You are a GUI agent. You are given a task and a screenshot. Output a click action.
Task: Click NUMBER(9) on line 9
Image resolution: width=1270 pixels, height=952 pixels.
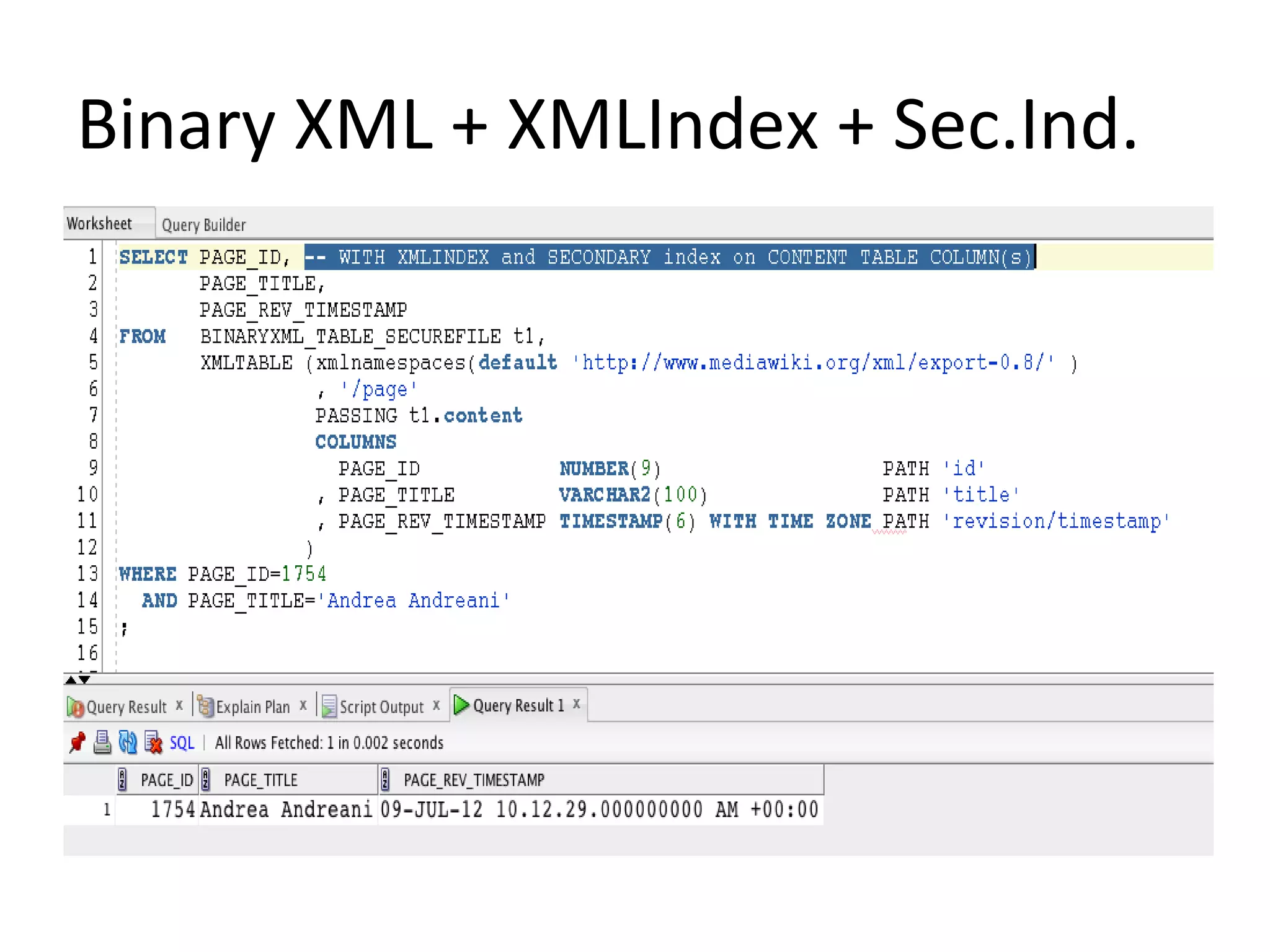(610, 469)
